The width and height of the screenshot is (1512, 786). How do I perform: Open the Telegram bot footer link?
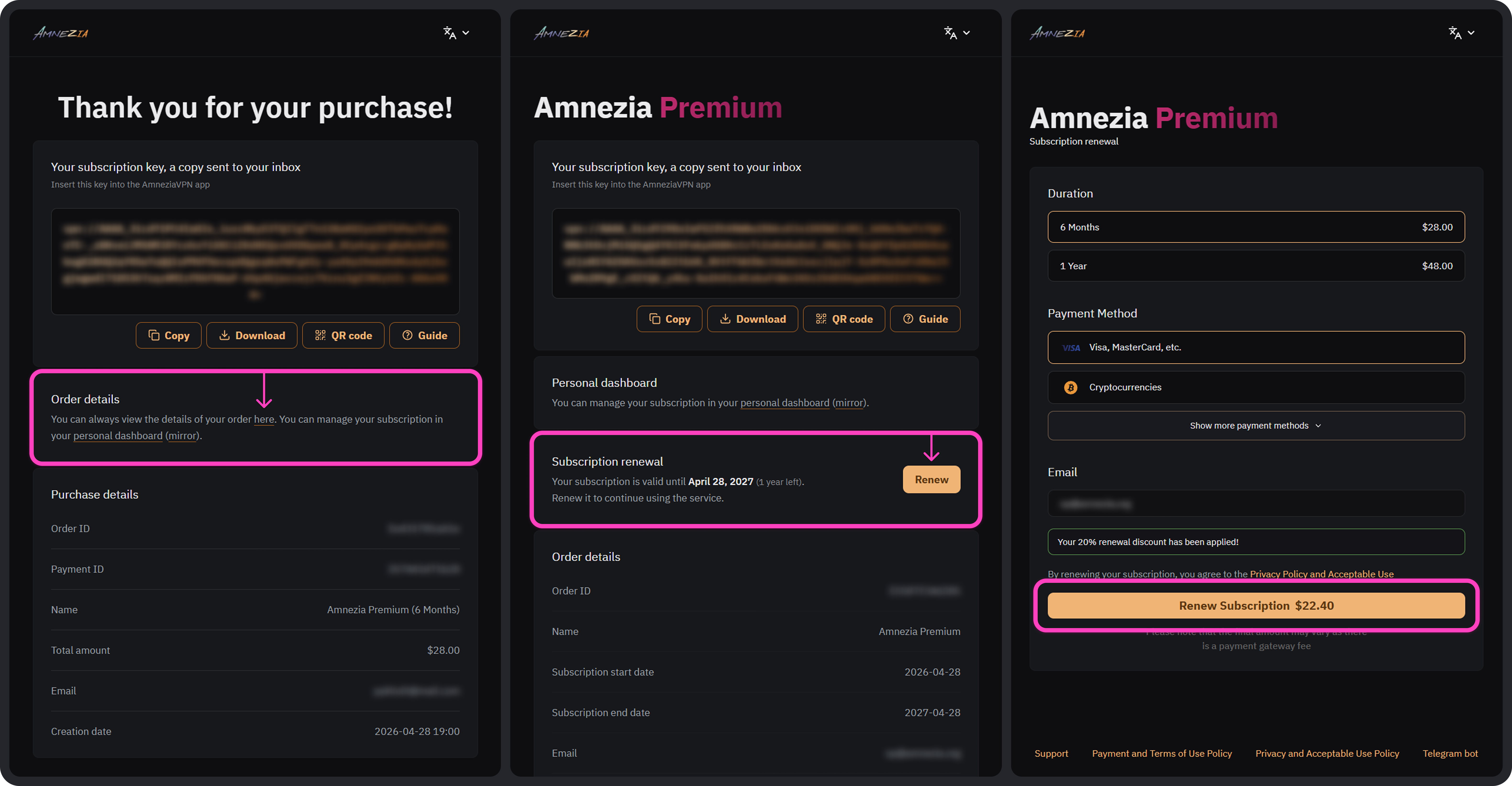[1450, 753]
